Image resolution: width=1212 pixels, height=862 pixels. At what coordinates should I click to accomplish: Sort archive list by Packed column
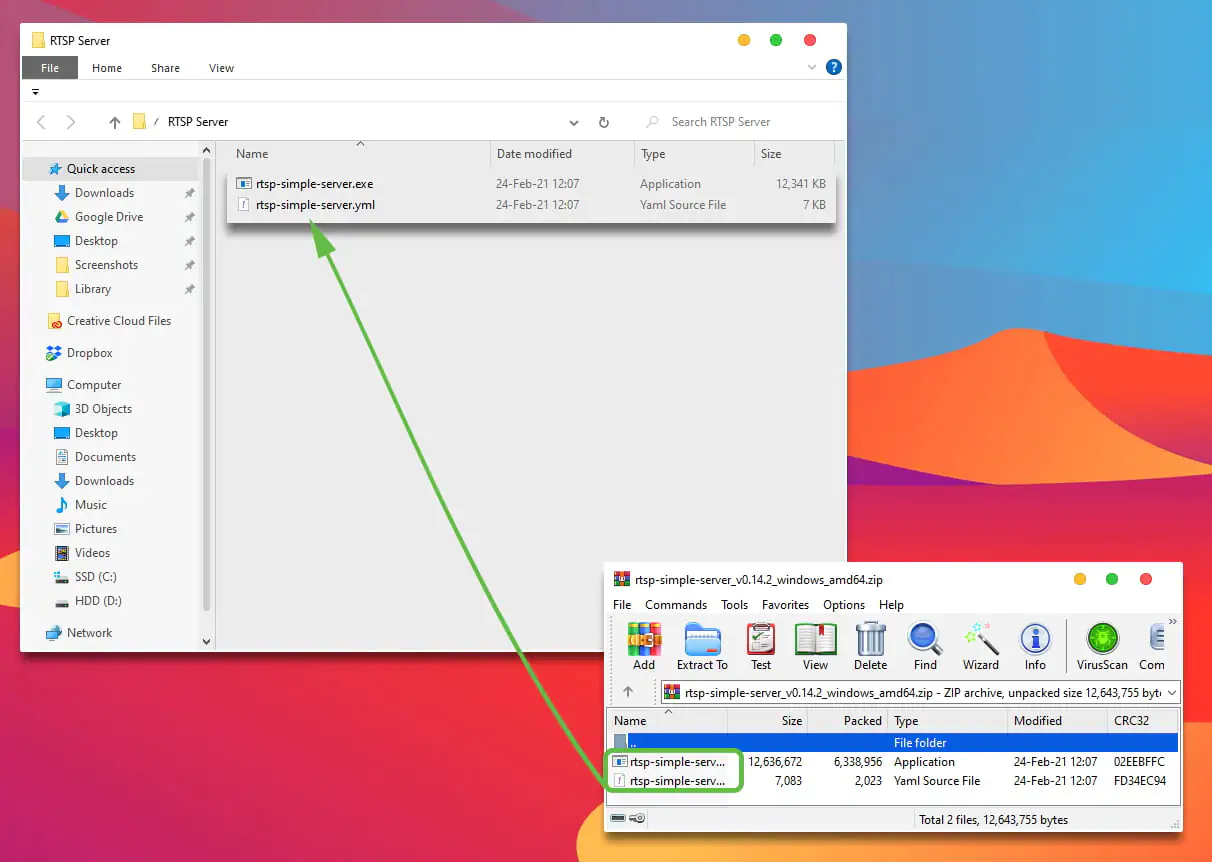pos(862,721)
